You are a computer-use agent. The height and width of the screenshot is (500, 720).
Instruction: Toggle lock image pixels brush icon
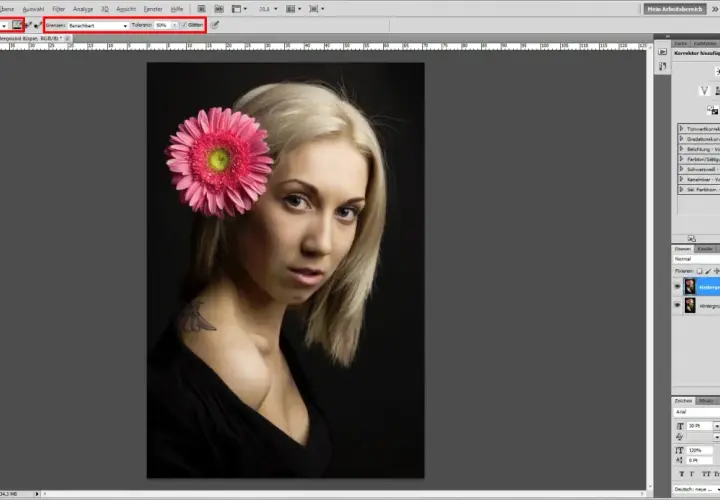point(708,271)
